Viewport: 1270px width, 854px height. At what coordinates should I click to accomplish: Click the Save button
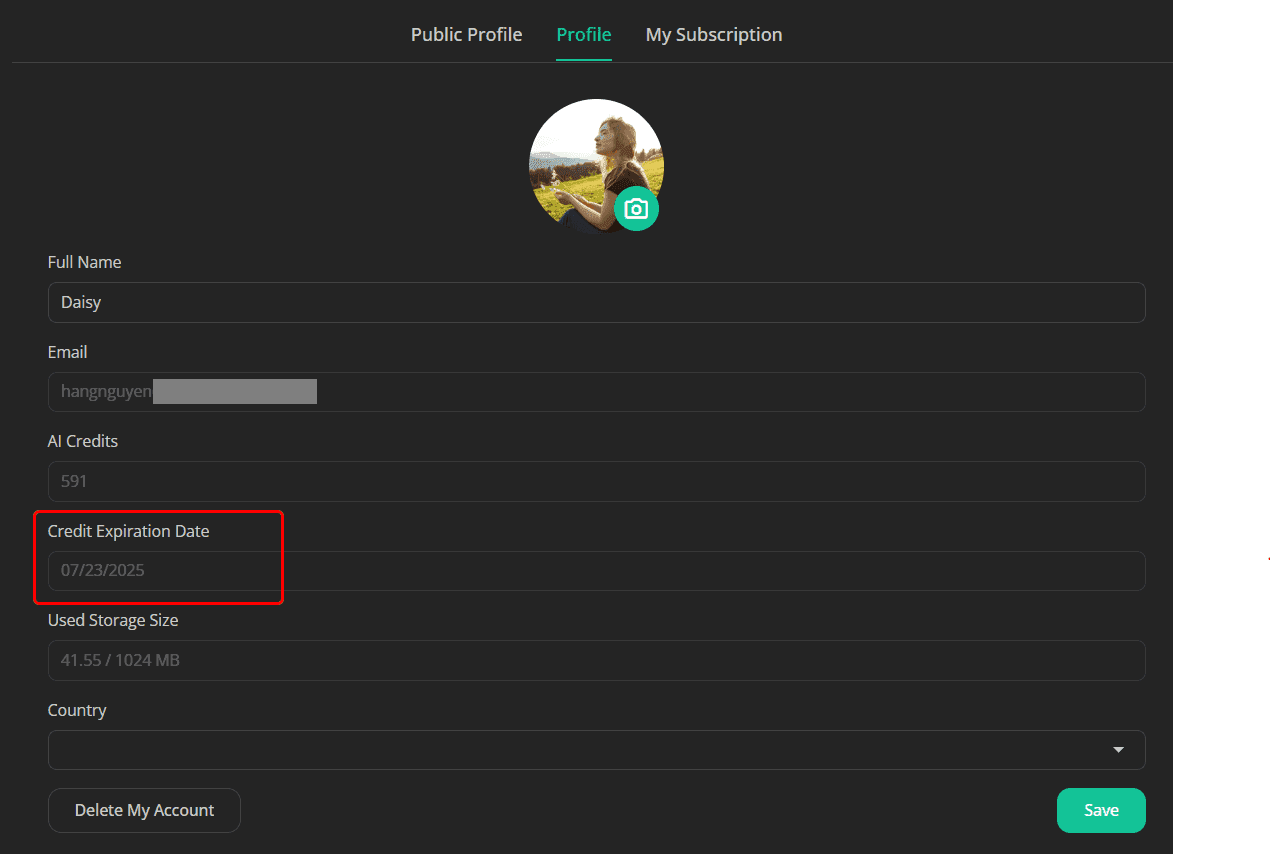[1101, 810]
